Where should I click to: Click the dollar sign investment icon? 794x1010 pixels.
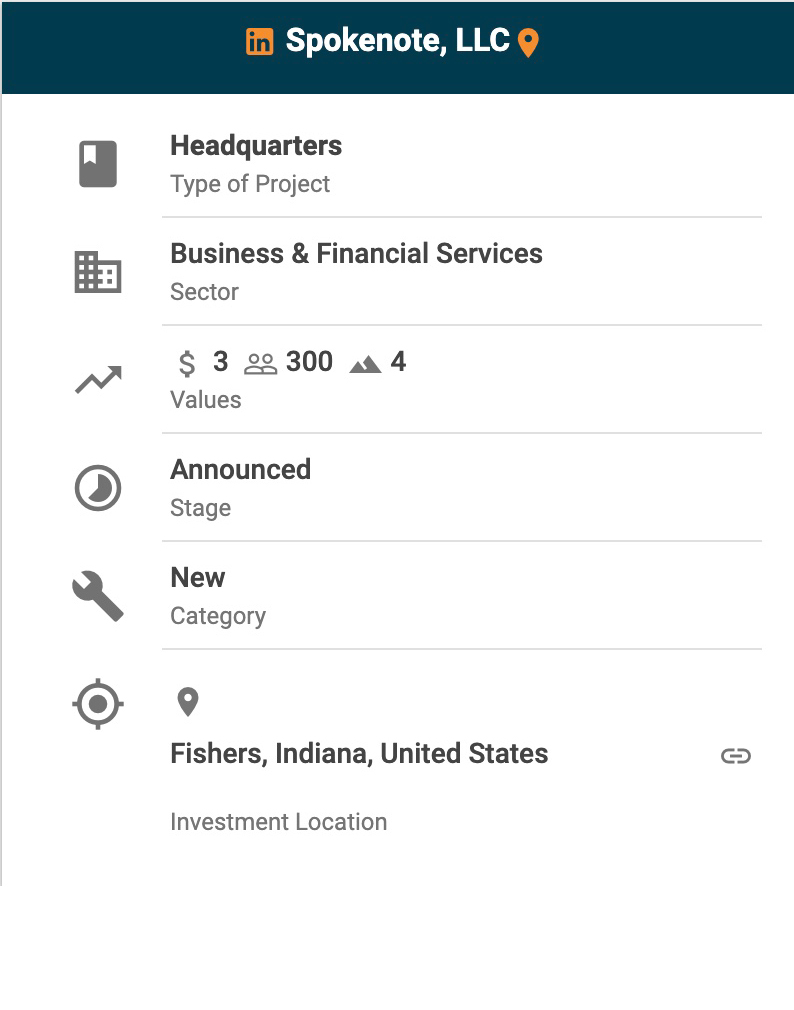pos(187,363)
